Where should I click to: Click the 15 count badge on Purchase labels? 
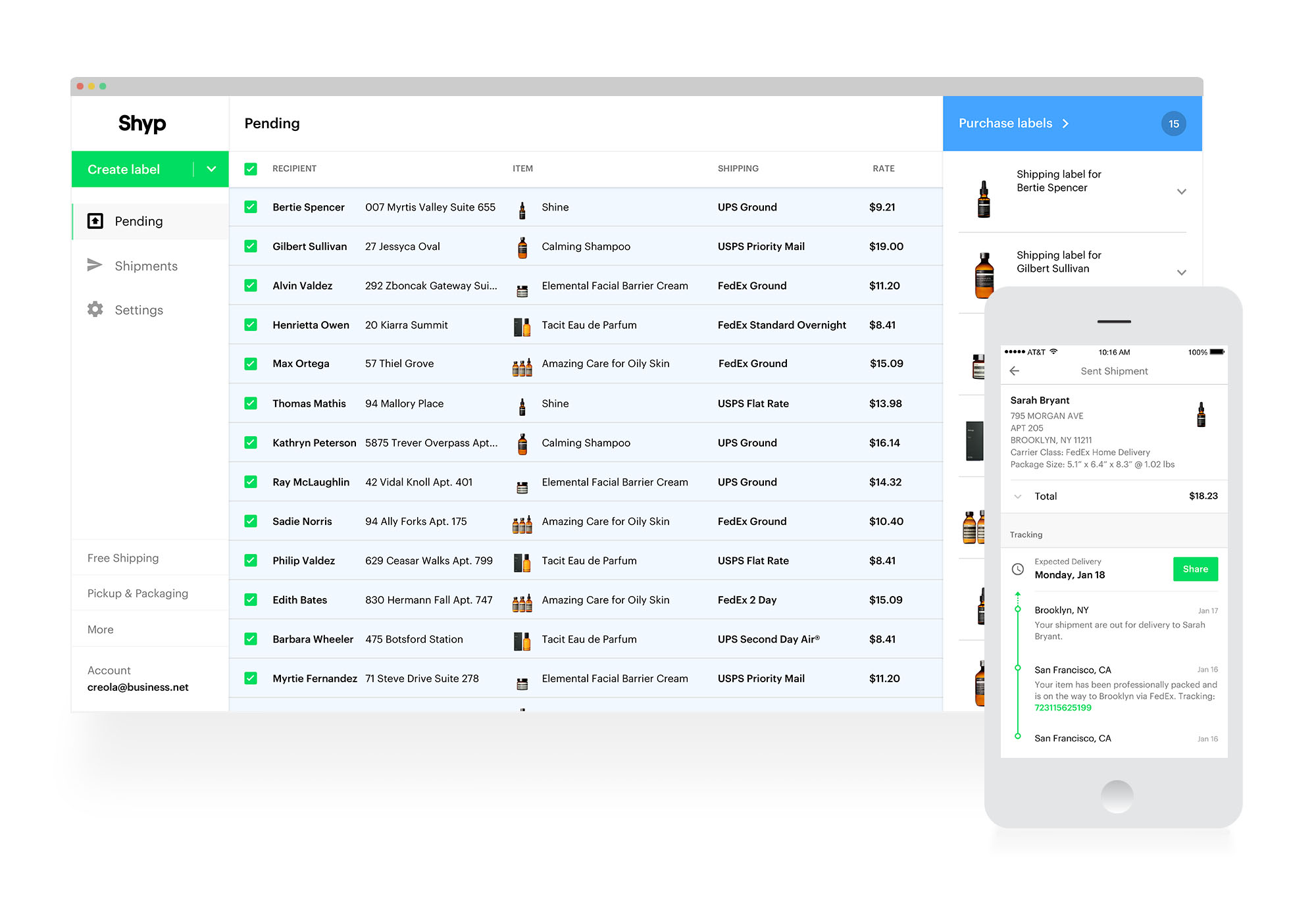(x=1173, y=124)
